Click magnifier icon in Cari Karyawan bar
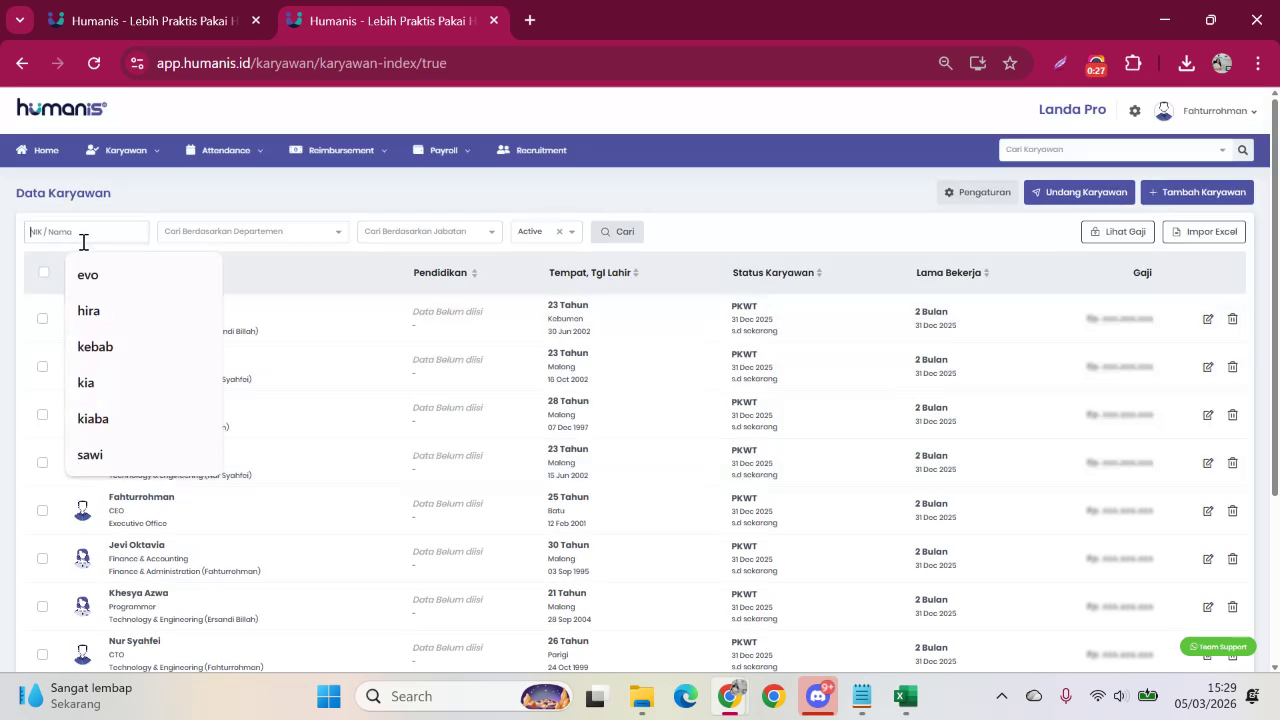 point(1243,150)
